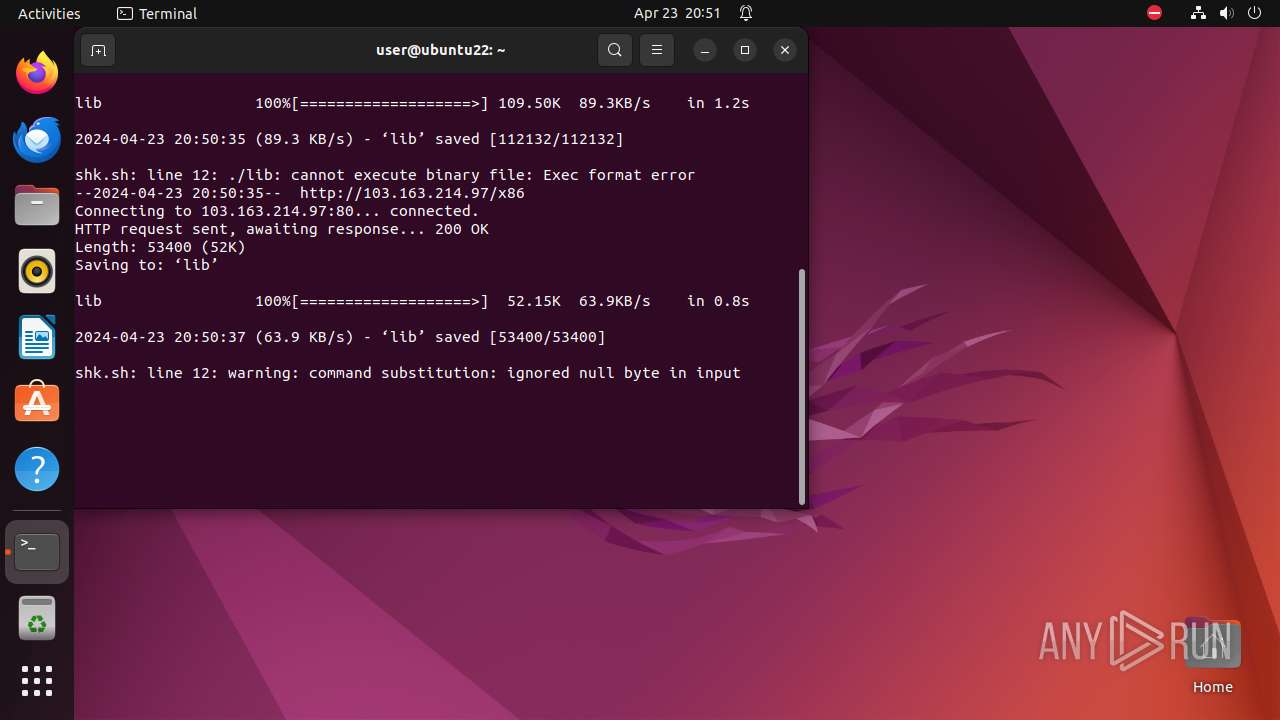Open the Activities overview
Viewport: 1280px width, 720px height.
[49, 13]
